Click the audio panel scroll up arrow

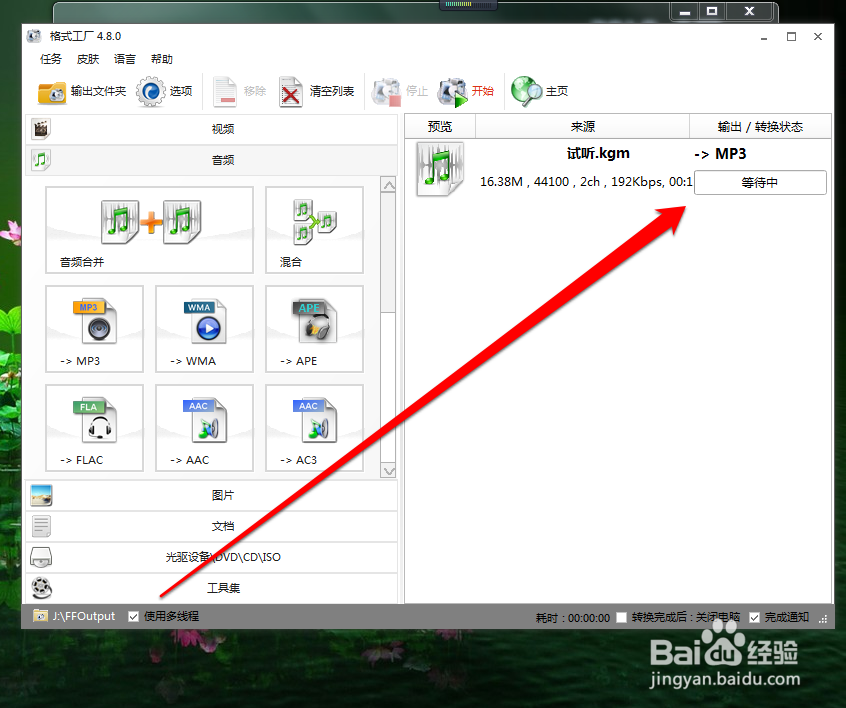388,185
